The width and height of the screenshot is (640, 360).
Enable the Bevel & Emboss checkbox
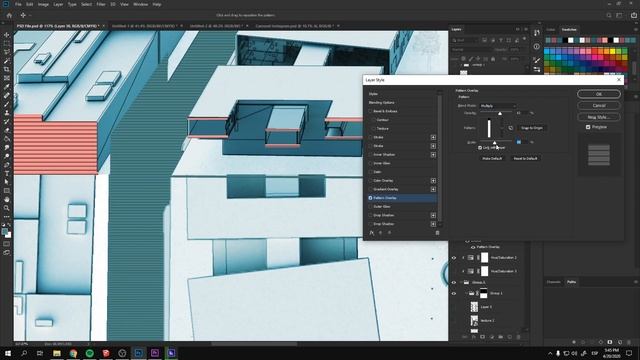pyautogui.click(x=371, y=111)
